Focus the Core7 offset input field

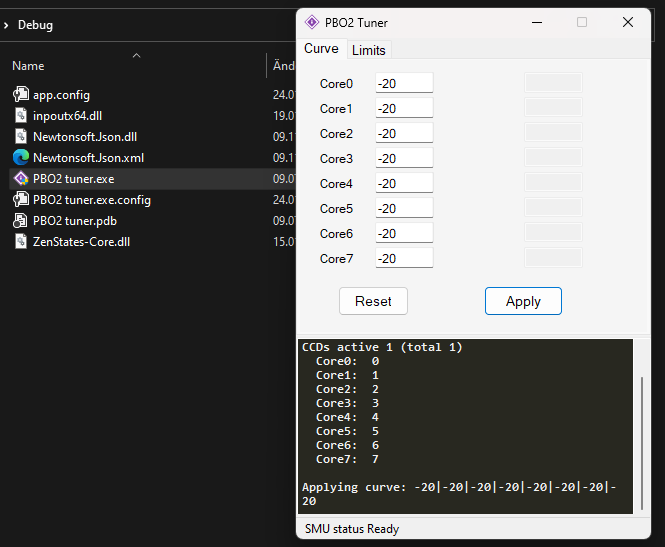(x=404, y=258)
